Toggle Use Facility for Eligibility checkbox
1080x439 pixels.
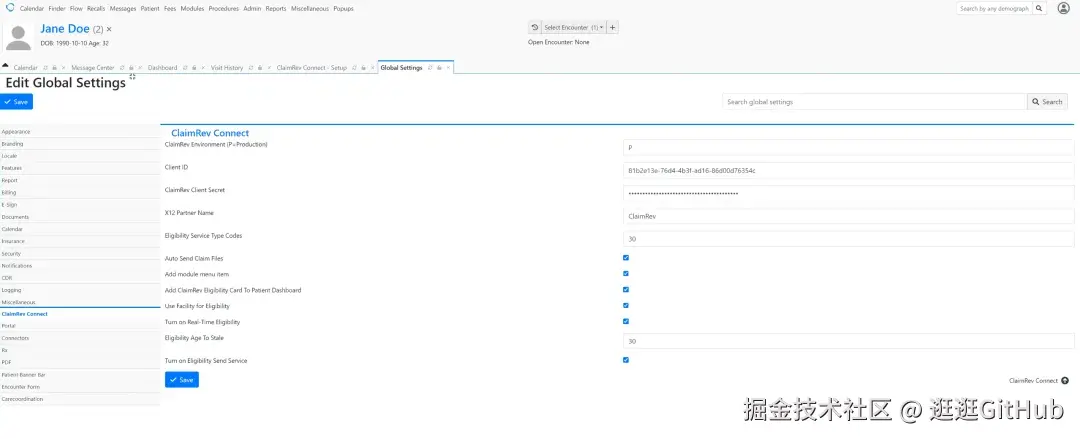[x=625, y=305]
